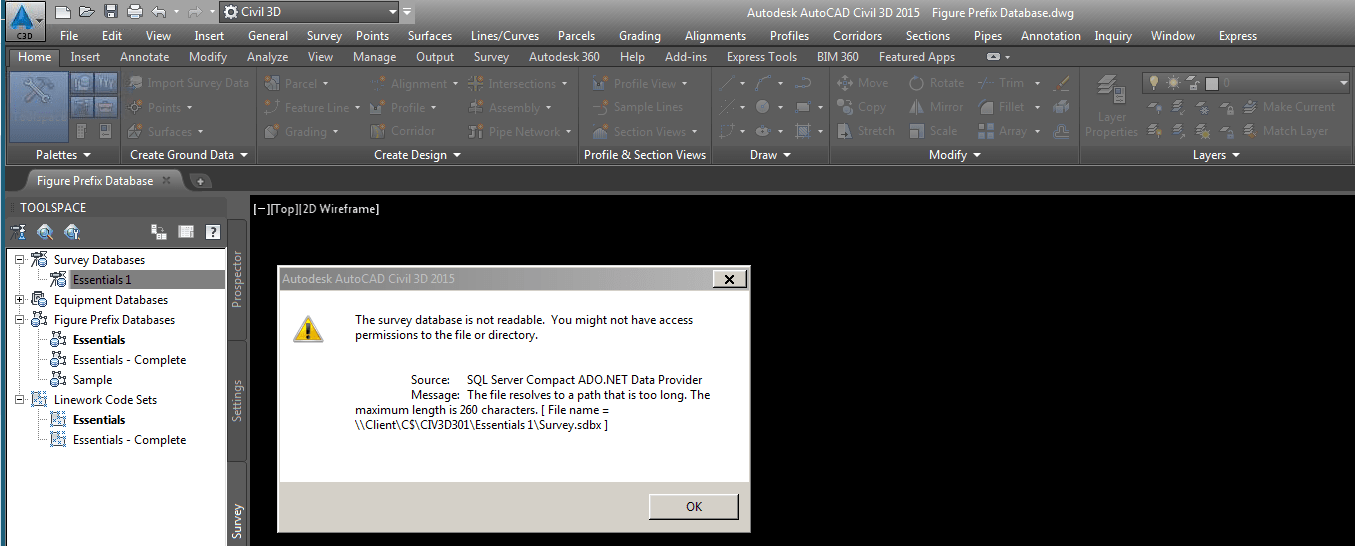Click OK in the error dialog

pyautogui.click(x=694, y=507)
